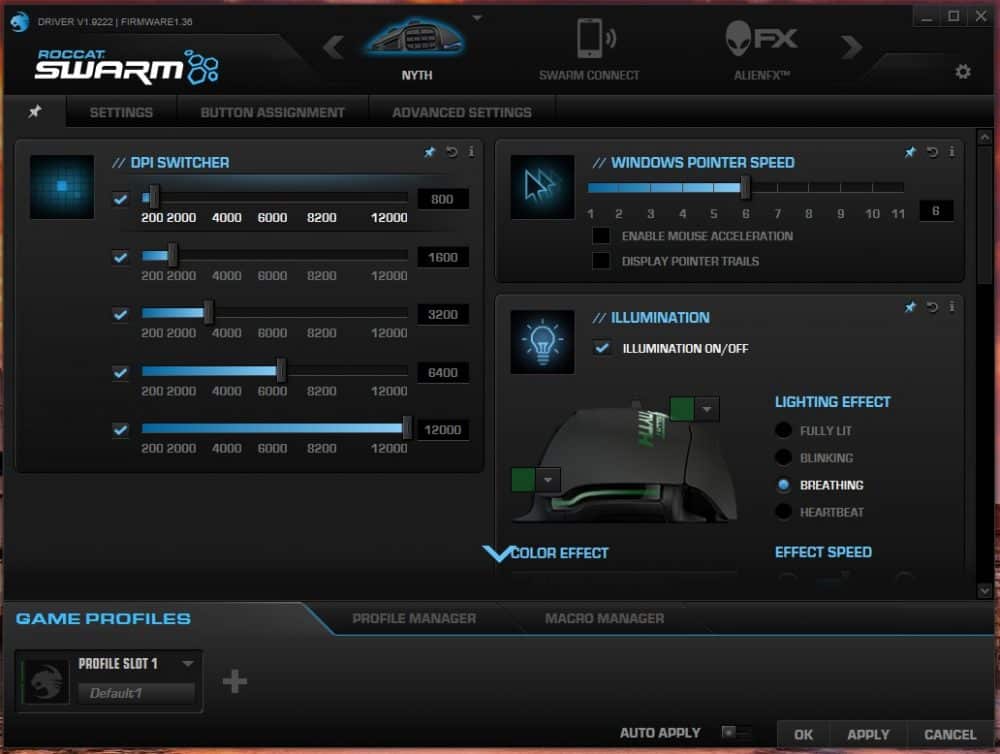This screenshot has height=754, width=1000.
Task: Open the pinned settings tab pin icon
Action: pyautogui.click(x=34, y=112)
